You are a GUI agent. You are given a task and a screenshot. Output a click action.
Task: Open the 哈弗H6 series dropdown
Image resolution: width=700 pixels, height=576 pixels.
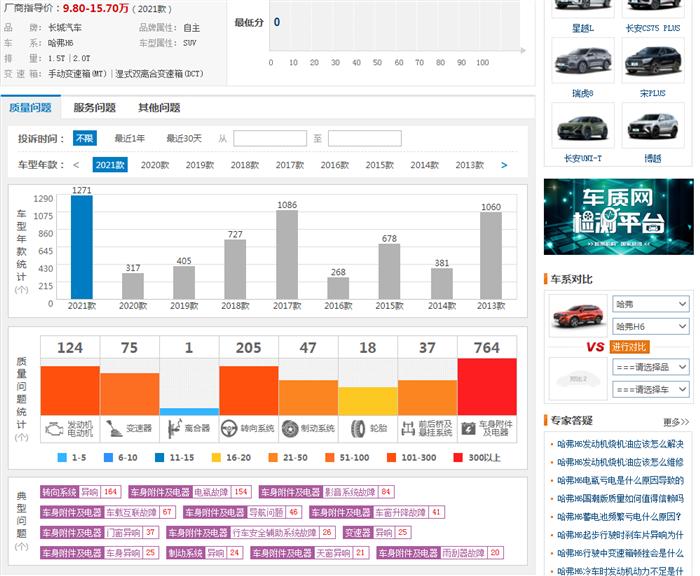pos(651,326)
